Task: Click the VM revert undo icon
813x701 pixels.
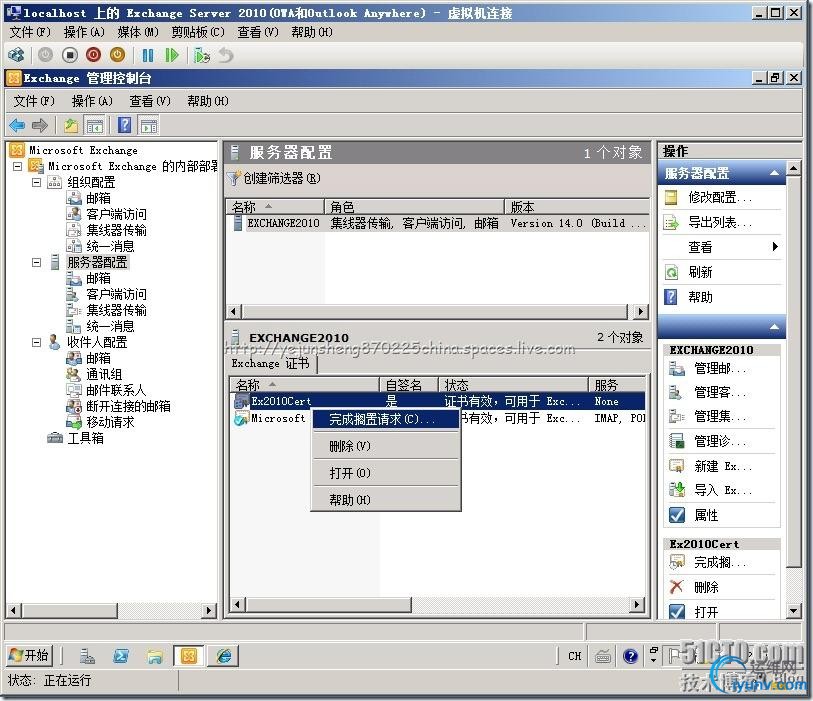Action: (x=226, y=55)
